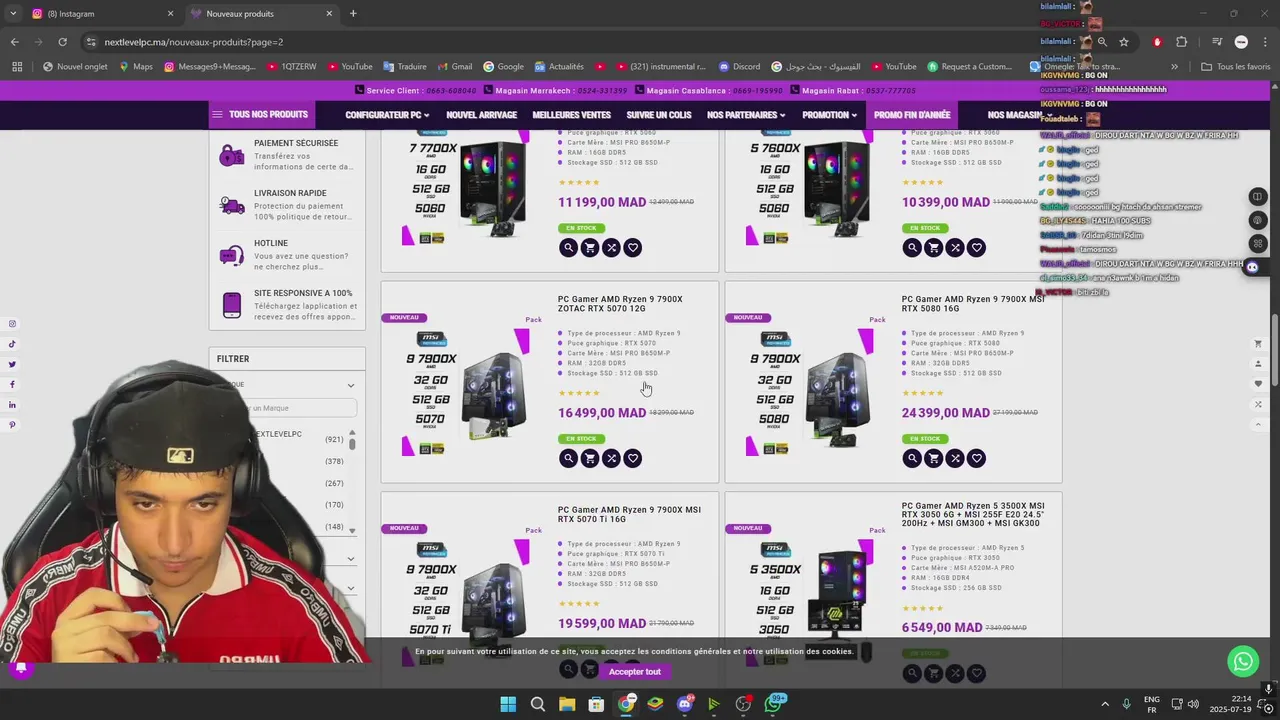The width and height of the screenshot is (1280, 720).
Task: Open Windows taskbar search
Action: [x=538, y=704]
